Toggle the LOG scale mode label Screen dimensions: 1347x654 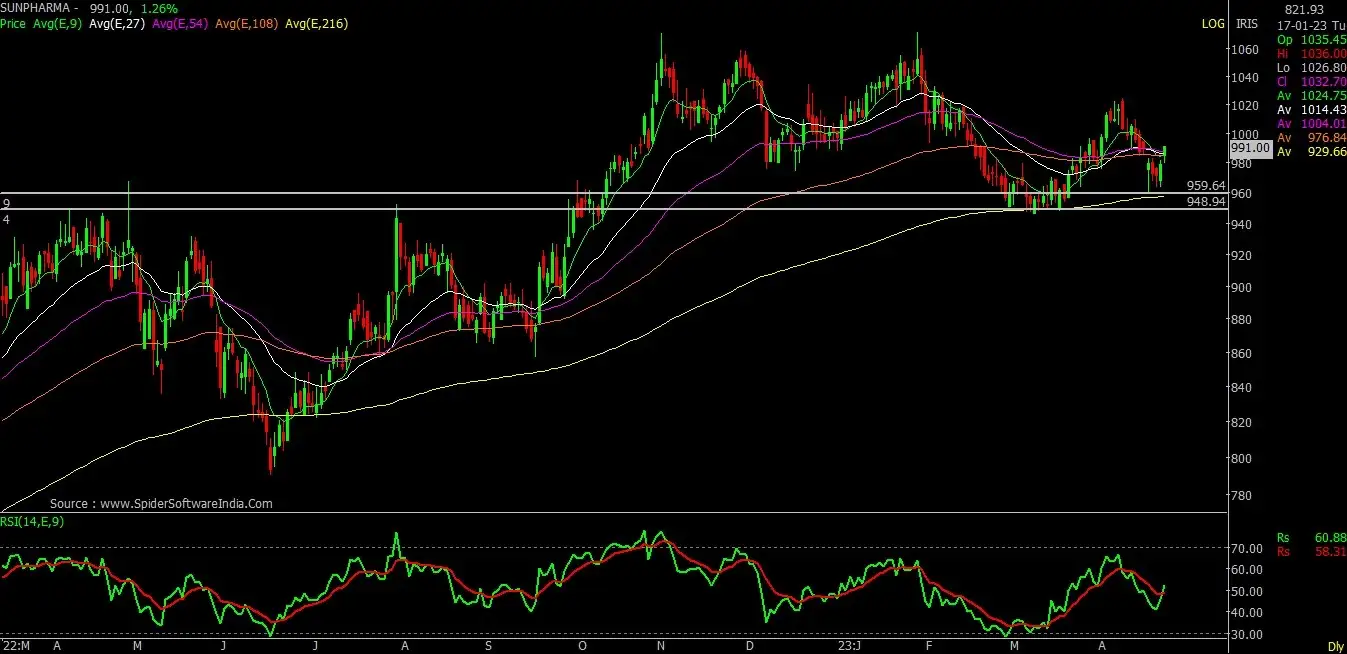1212,23
